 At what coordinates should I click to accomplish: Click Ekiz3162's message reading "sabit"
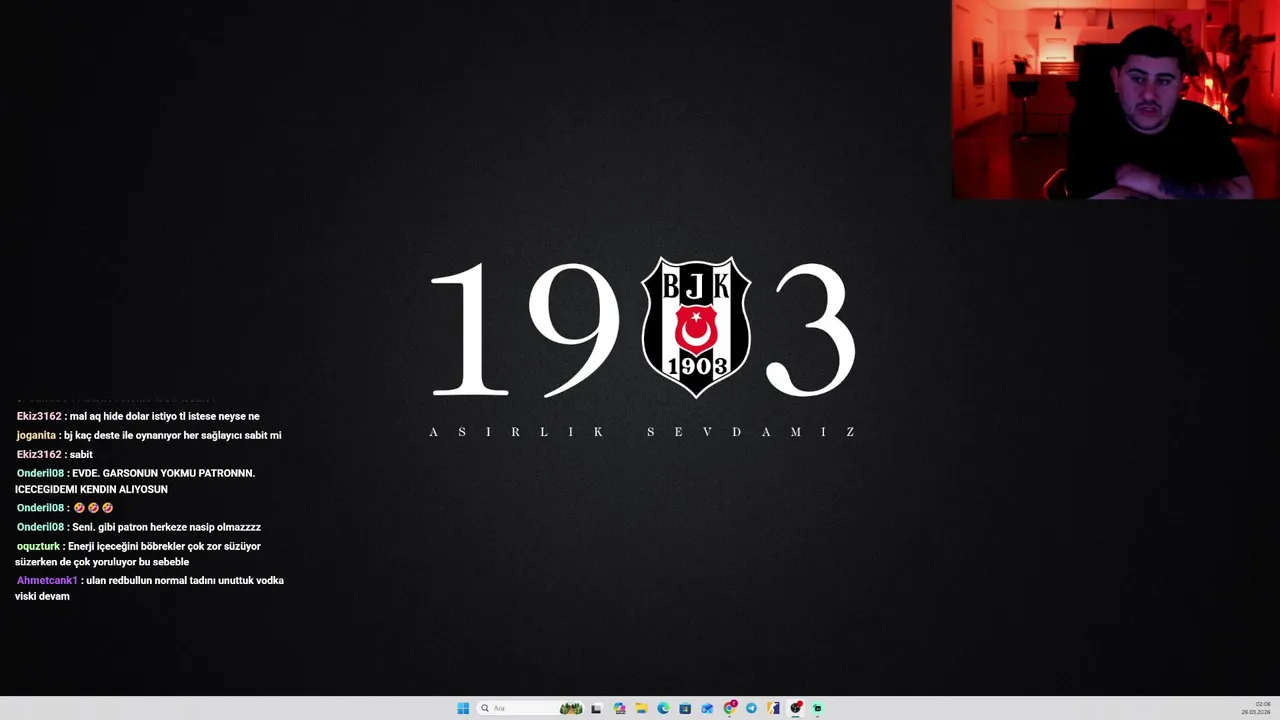pyautogui.click(x=81, y=454)
